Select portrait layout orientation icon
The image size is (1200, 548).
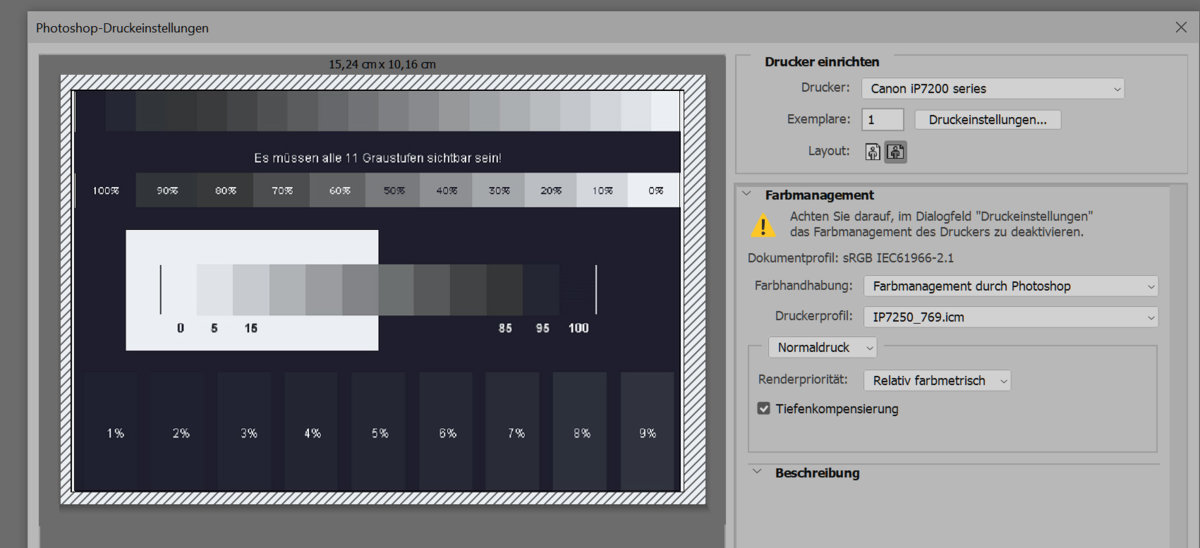872,152
